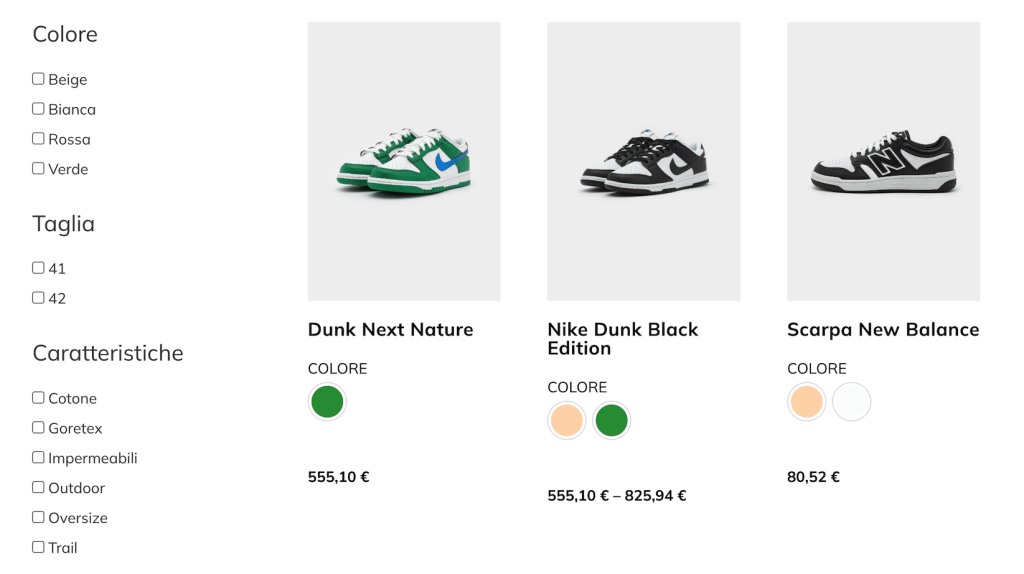Enable the Bianca color filter

tap(38, 109)
